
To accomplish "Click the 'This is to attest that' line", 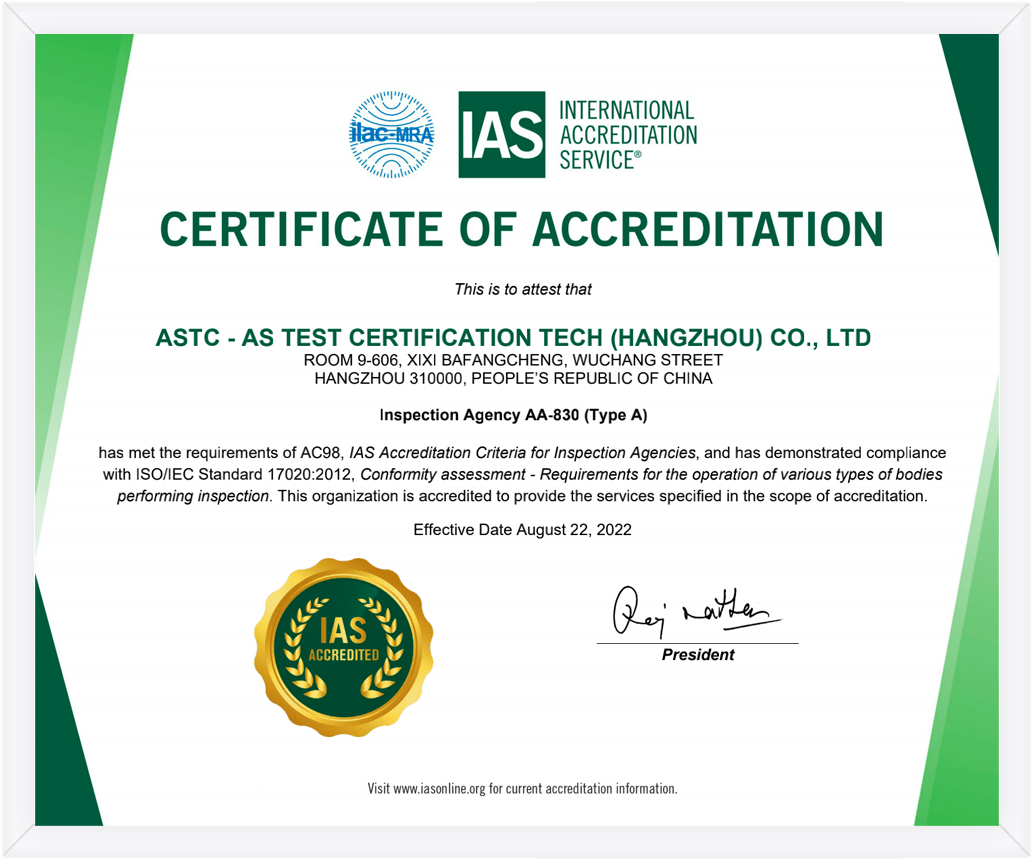I will pyautogui.click(x=523, y=289).
